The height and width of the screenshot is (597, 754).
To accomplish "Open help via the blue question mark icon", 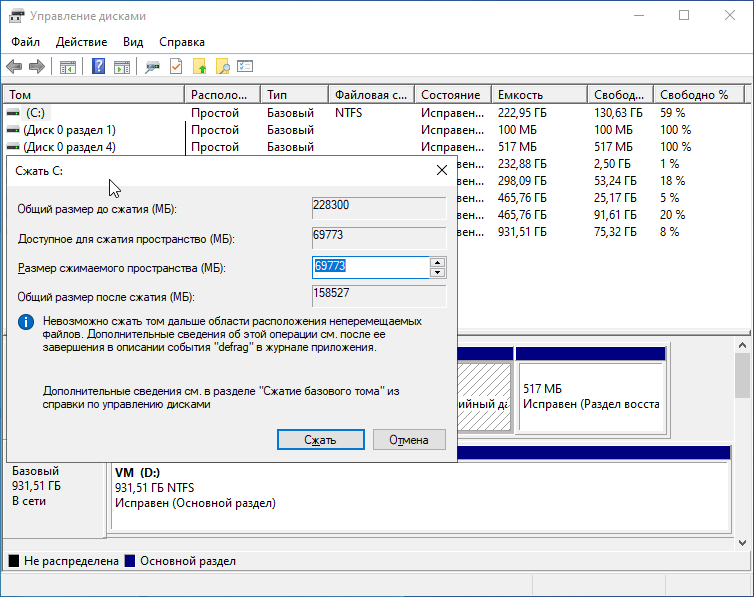I will 98,66.
